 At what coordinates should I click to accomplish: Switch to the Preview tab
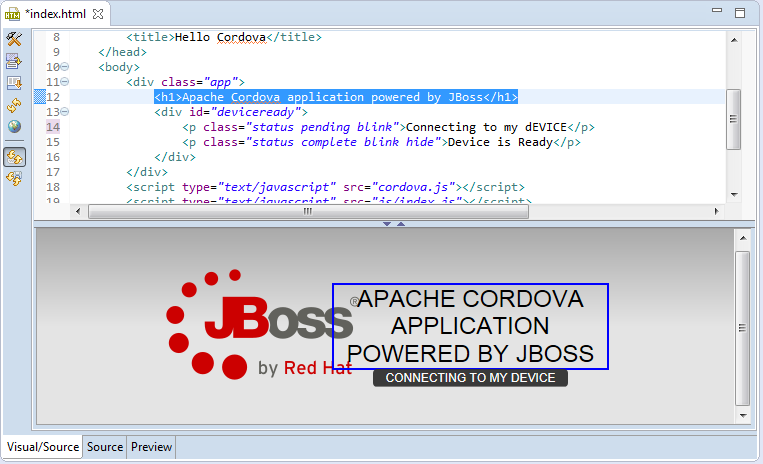click(151, 446)
